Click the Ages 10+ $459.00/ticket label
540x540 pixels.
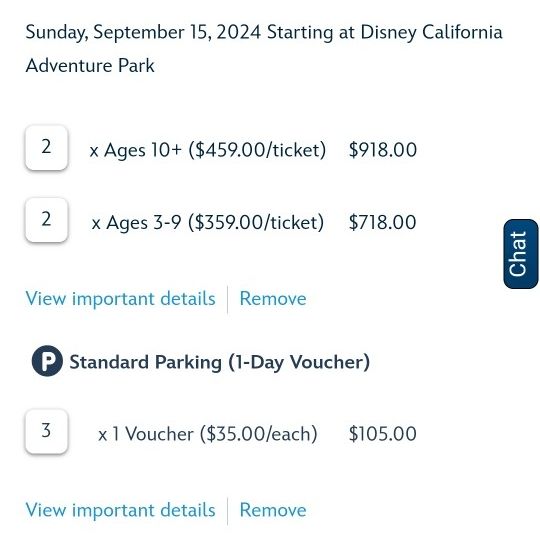pos(208,150)
